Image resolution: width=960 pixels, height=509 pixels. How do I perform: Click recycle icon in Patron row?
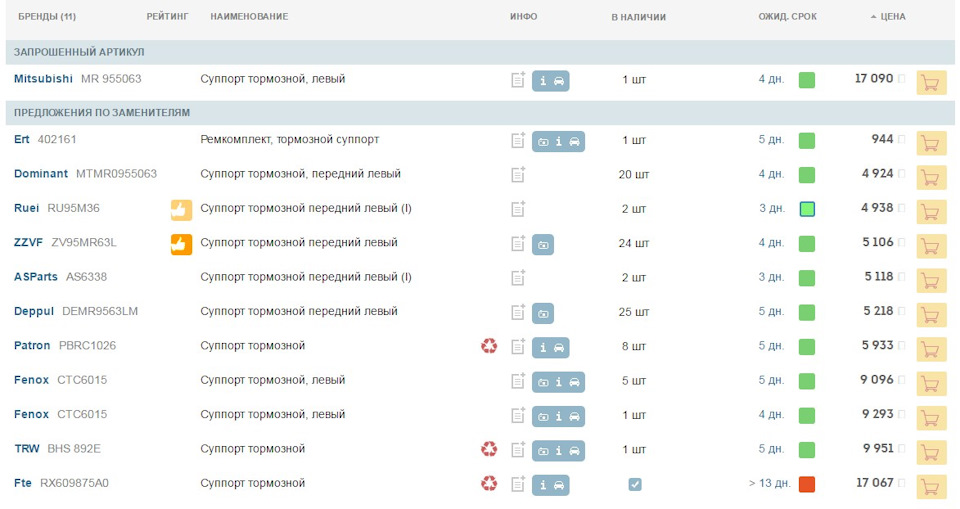489,346
